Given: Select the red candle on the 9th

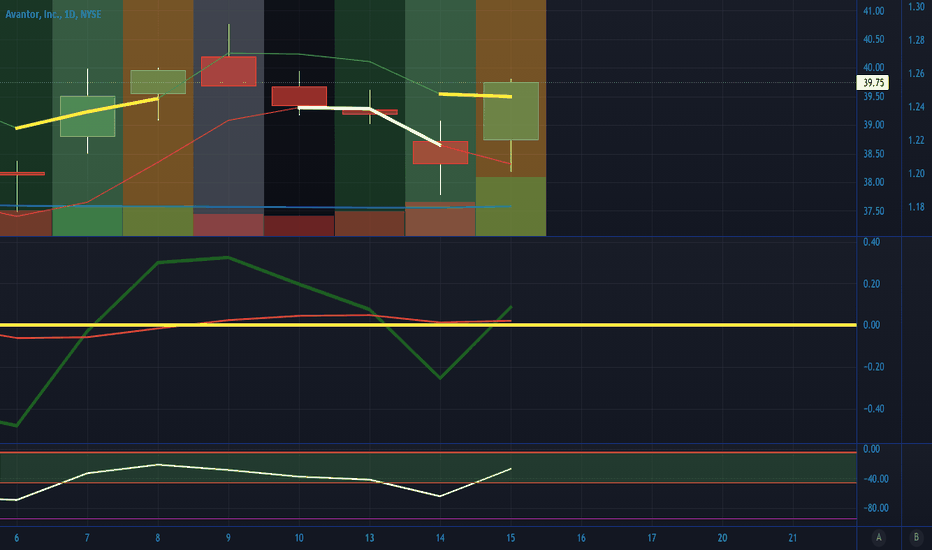Looking at the screenshot, I should pyautogui.click(x=229, y=71).
